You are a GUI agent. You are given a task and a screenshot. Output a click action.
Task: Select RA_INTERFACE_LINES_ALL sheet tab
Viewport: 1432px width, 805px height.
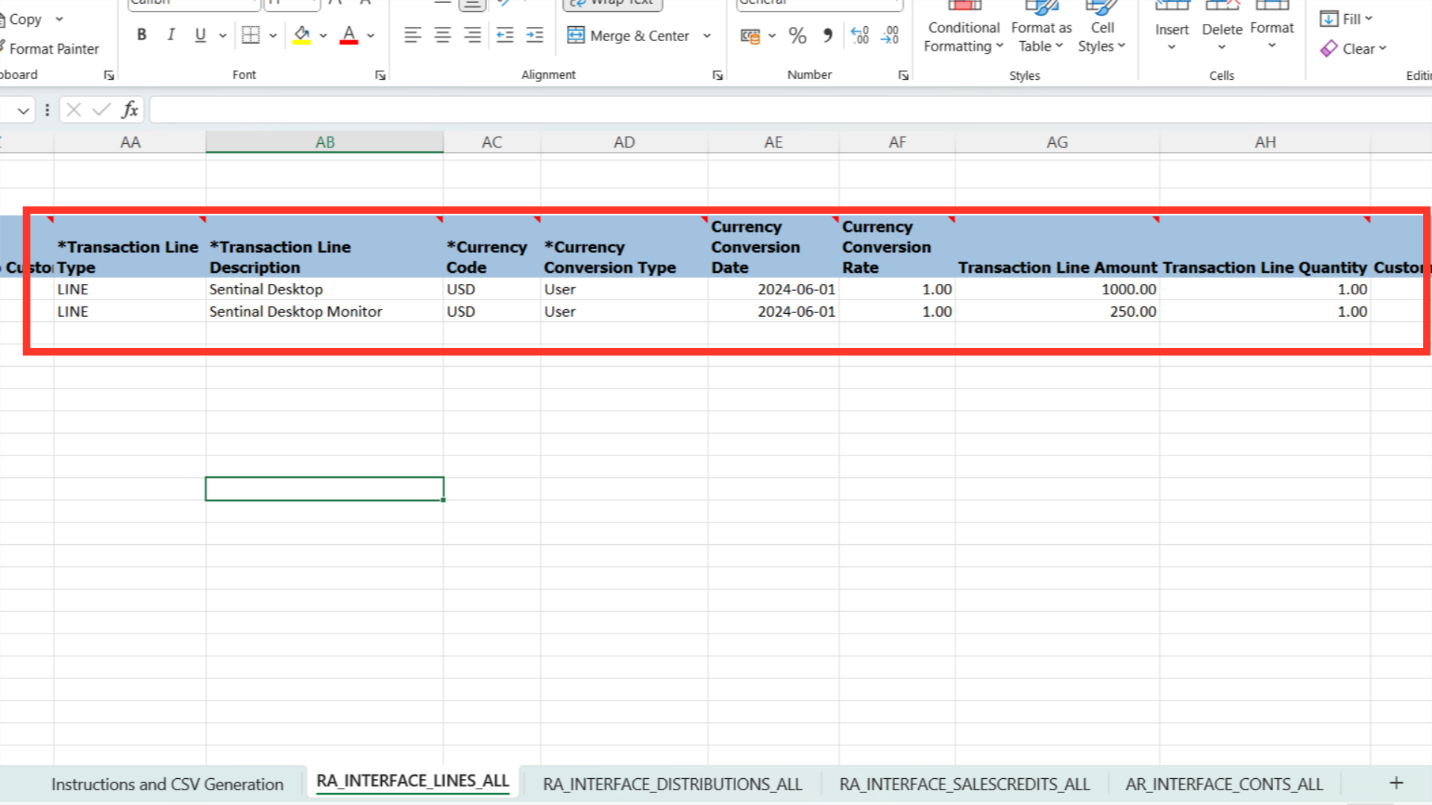[x=413, y=781]
